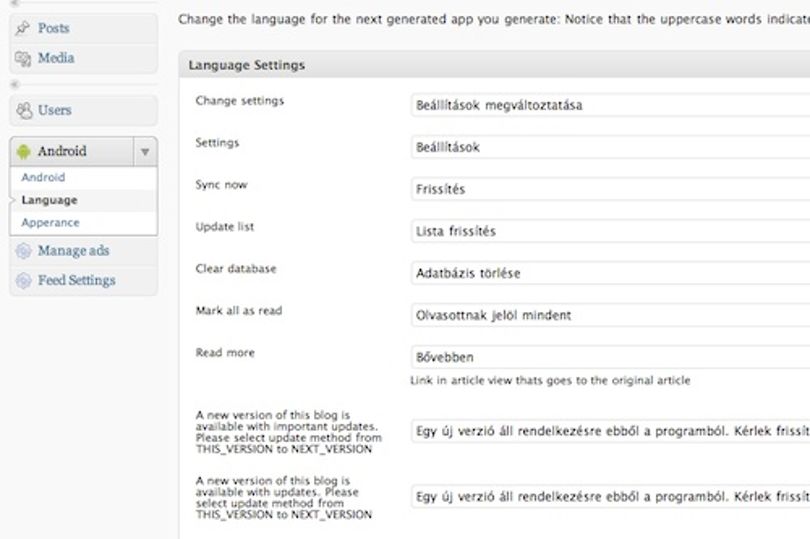The image size is (810, 539).
Task: Click the Feed Settings gear icon
Action: tap(23, 281)
